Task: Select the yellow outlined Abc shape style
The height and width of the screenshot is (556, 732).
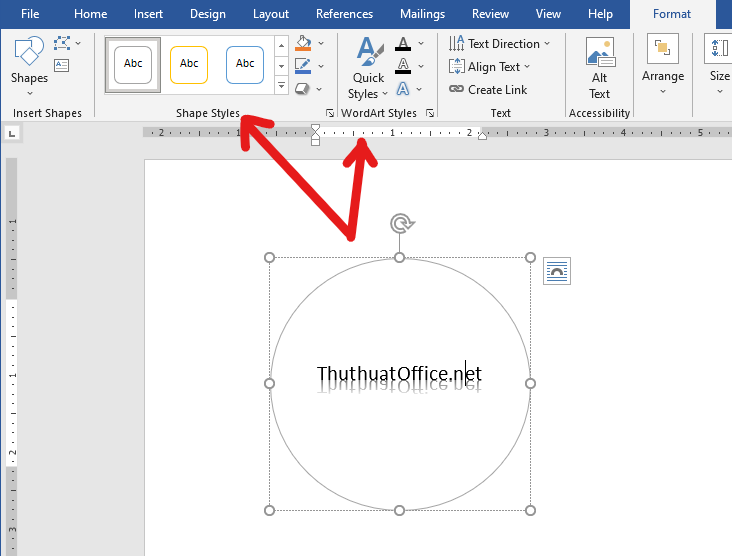Action: [189, 64]
